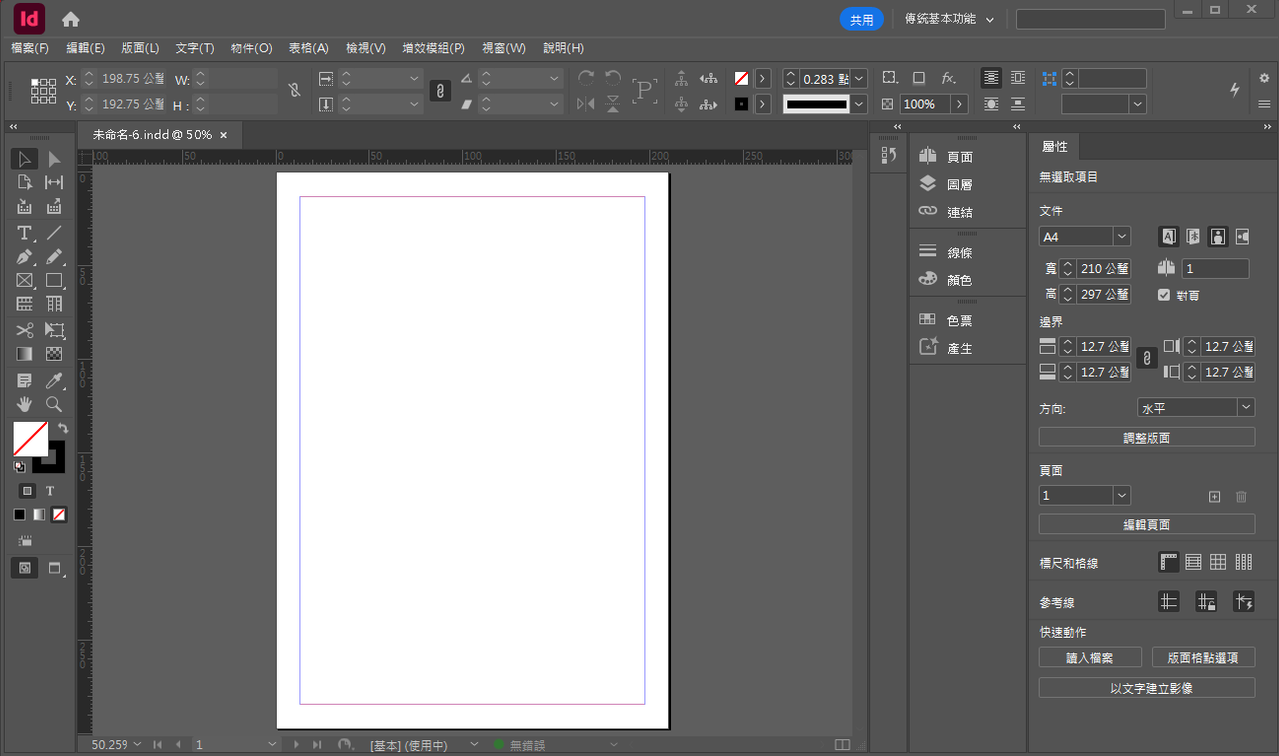1279x756 pixels.
Task: Open the 圖層 (Layers) panel
Action: pos(958,185)
